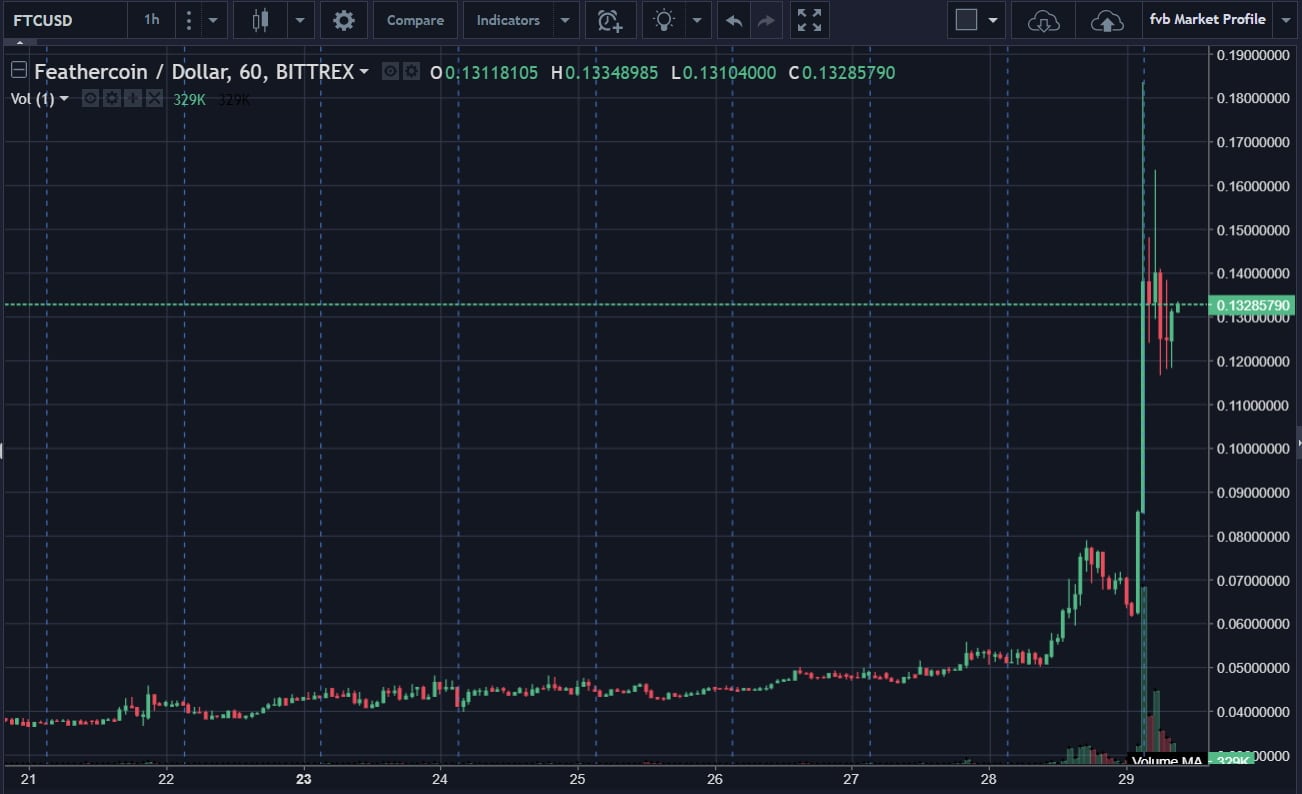The width and height of the screenshot is (1302, 794).
Task: Click the current price label 0.13285790 on axis
Action: [x=1252, y=305]
